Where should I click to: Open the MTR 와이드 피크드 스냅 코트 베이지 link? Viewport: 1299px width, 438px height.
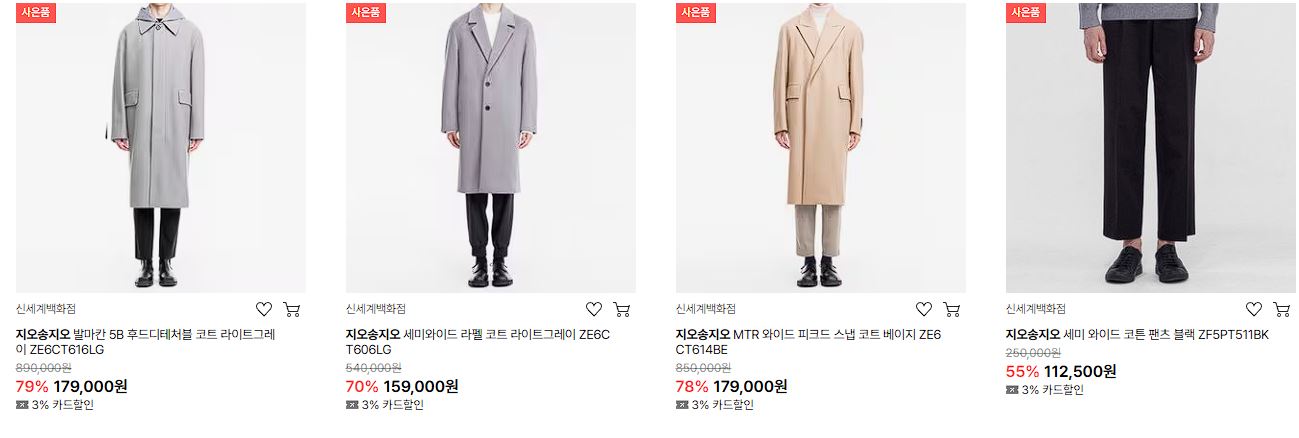point(809,342)
